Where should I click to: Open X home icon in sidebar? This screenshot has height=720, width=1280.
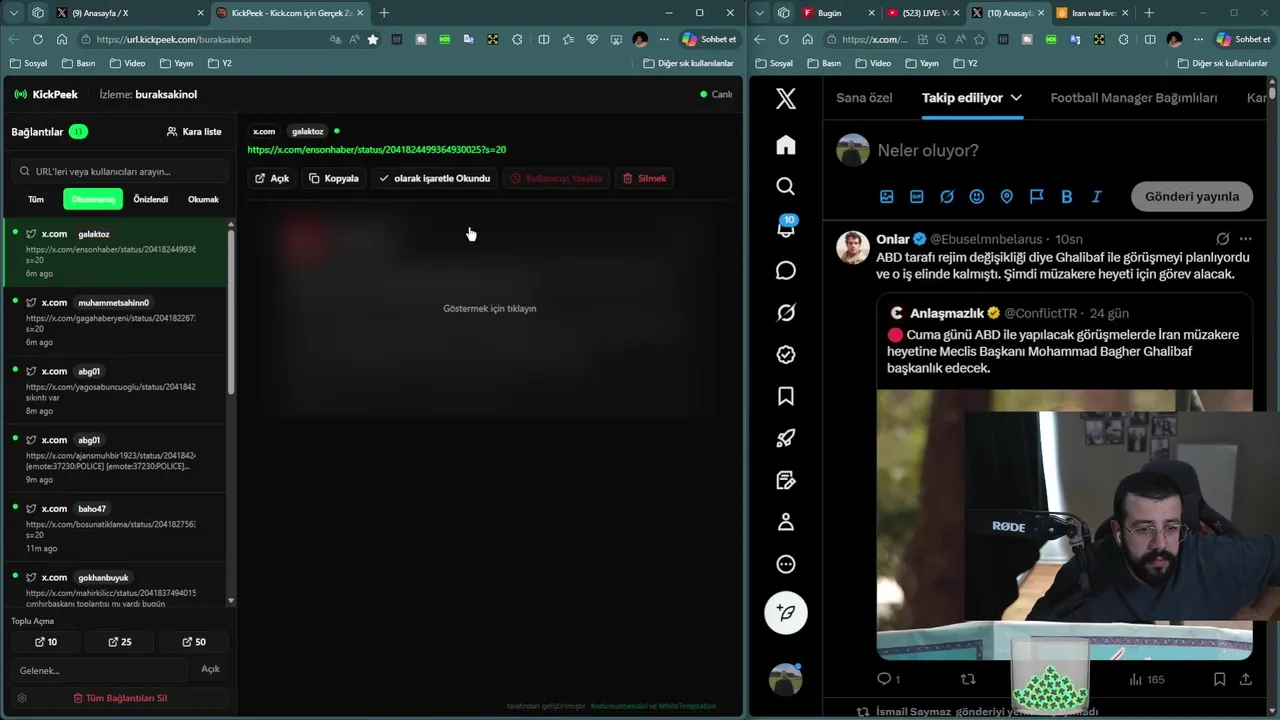coord(786,145)
